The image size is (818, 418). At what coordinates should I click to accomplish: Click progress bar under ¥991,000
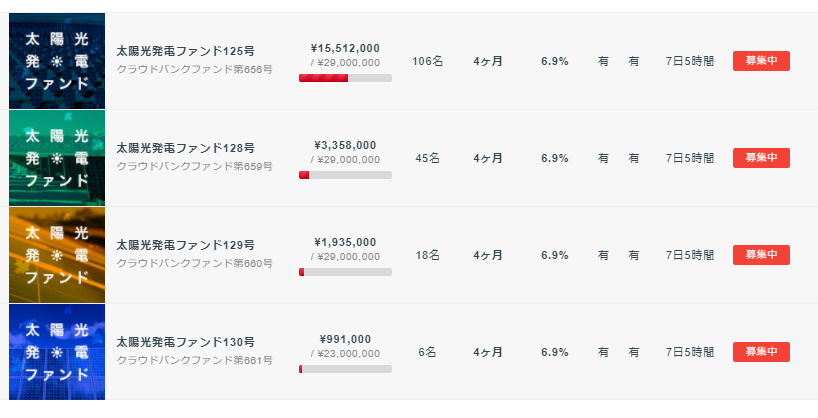point(345,369)
